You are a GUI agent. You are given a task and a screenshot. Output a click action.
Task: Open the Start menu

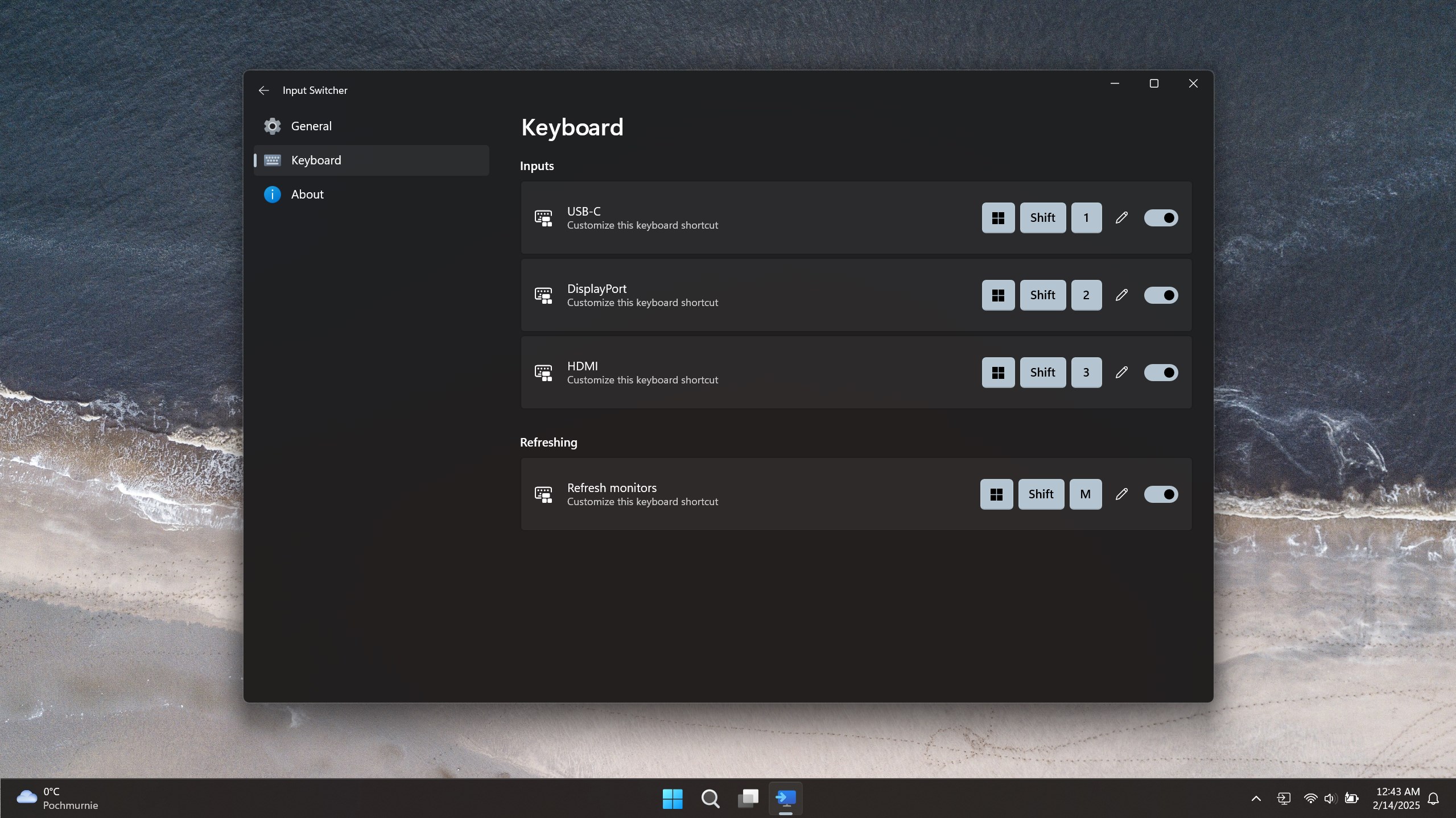tap(671, 798)
